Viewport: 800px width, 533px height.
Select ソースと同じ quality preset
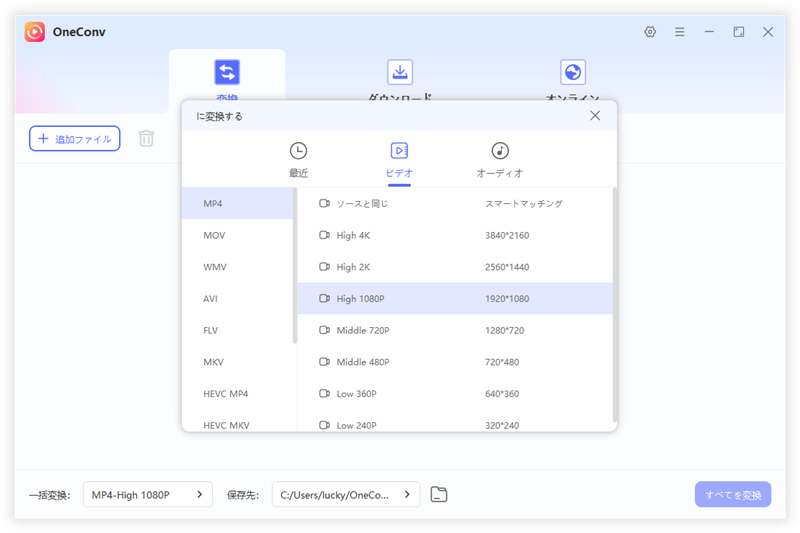pos(455,204)
